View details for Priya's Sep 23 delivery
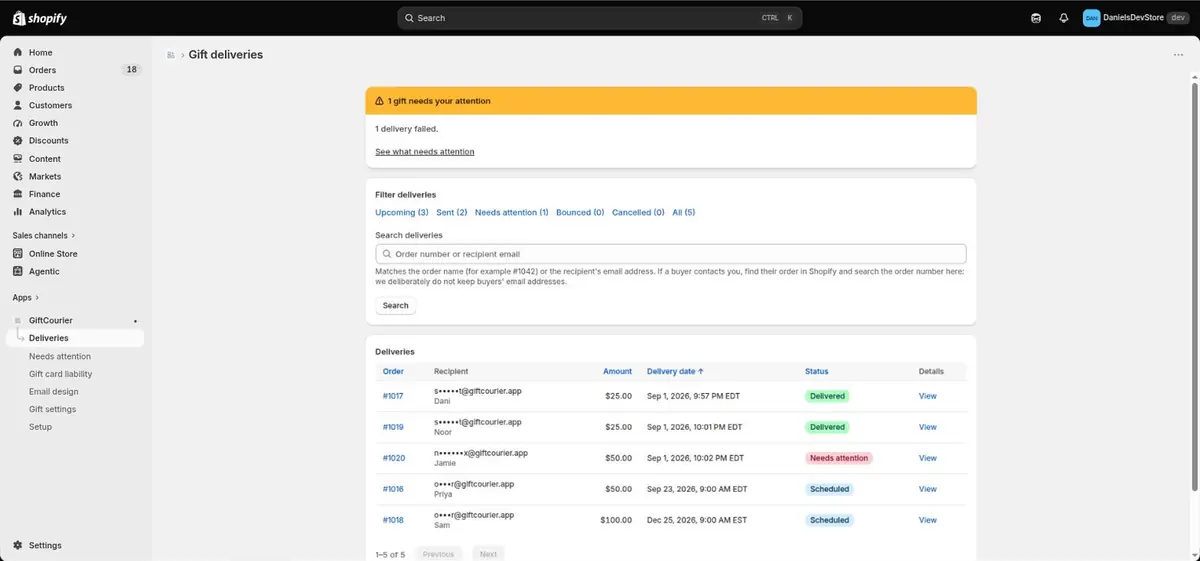 tap(928, 489)
